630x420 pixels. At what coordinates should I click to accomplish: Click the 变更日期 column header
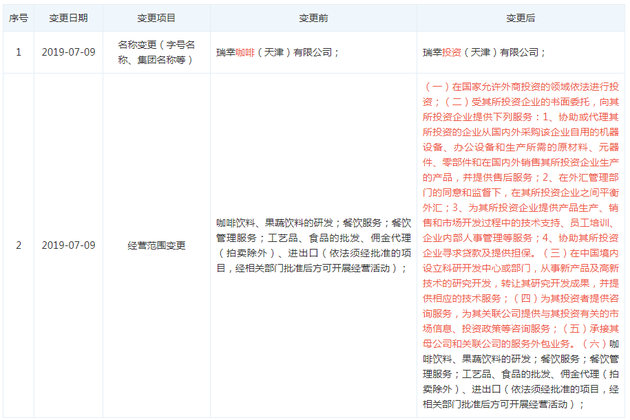(68, 18)
